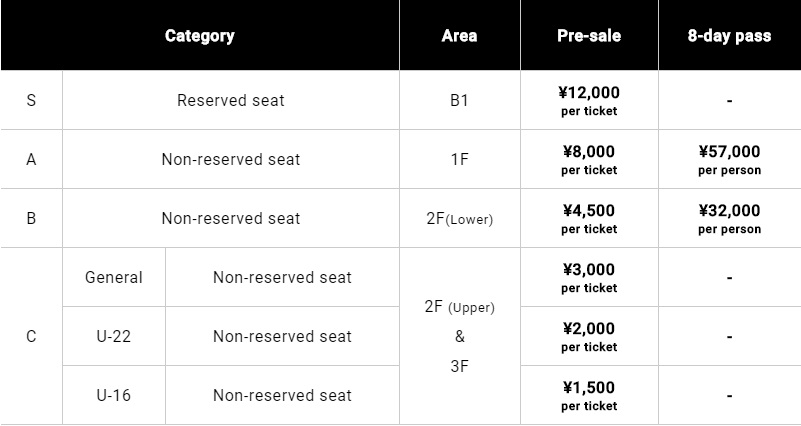Select the S category row label
The image size is (801, 426).
pyautogui.click(x=31, y=100)
